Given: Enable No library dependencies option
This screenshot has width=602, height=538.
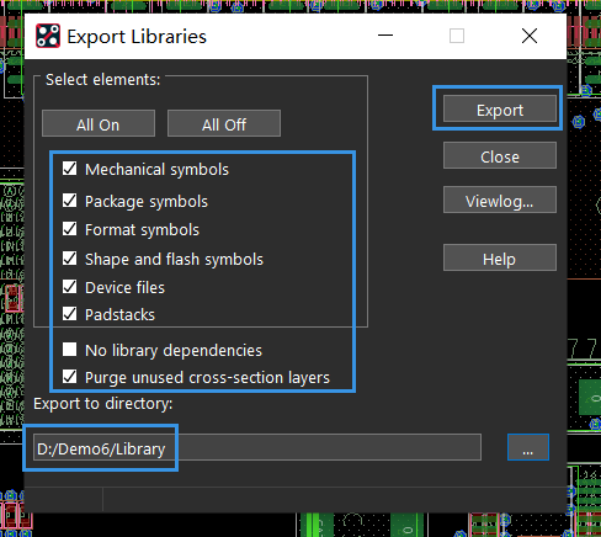Looking at the screenshot, I should tap(70, 349).
